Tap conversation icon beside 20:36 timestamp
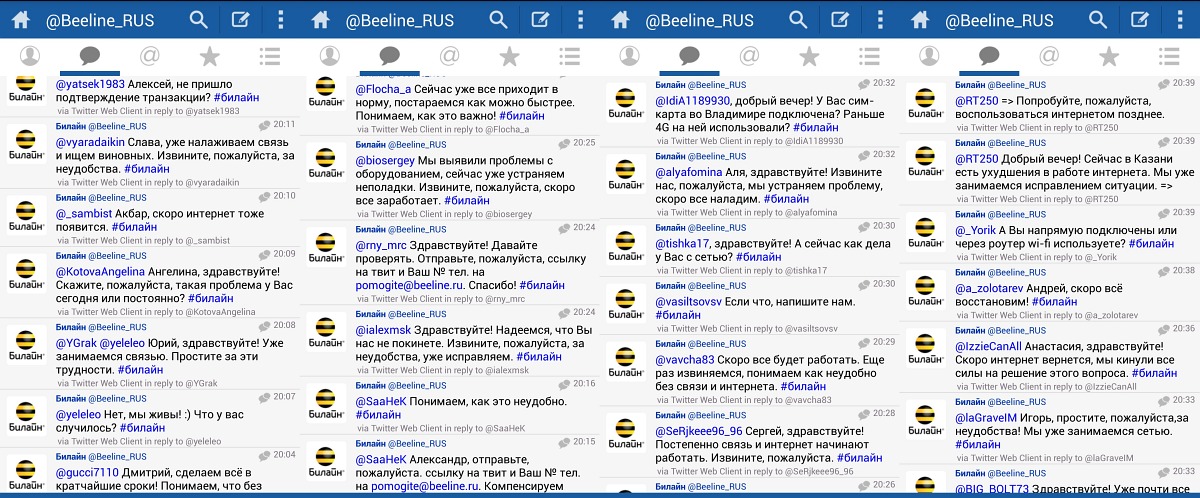This screenshot has width=1200, height=498. coord(1164,329)
